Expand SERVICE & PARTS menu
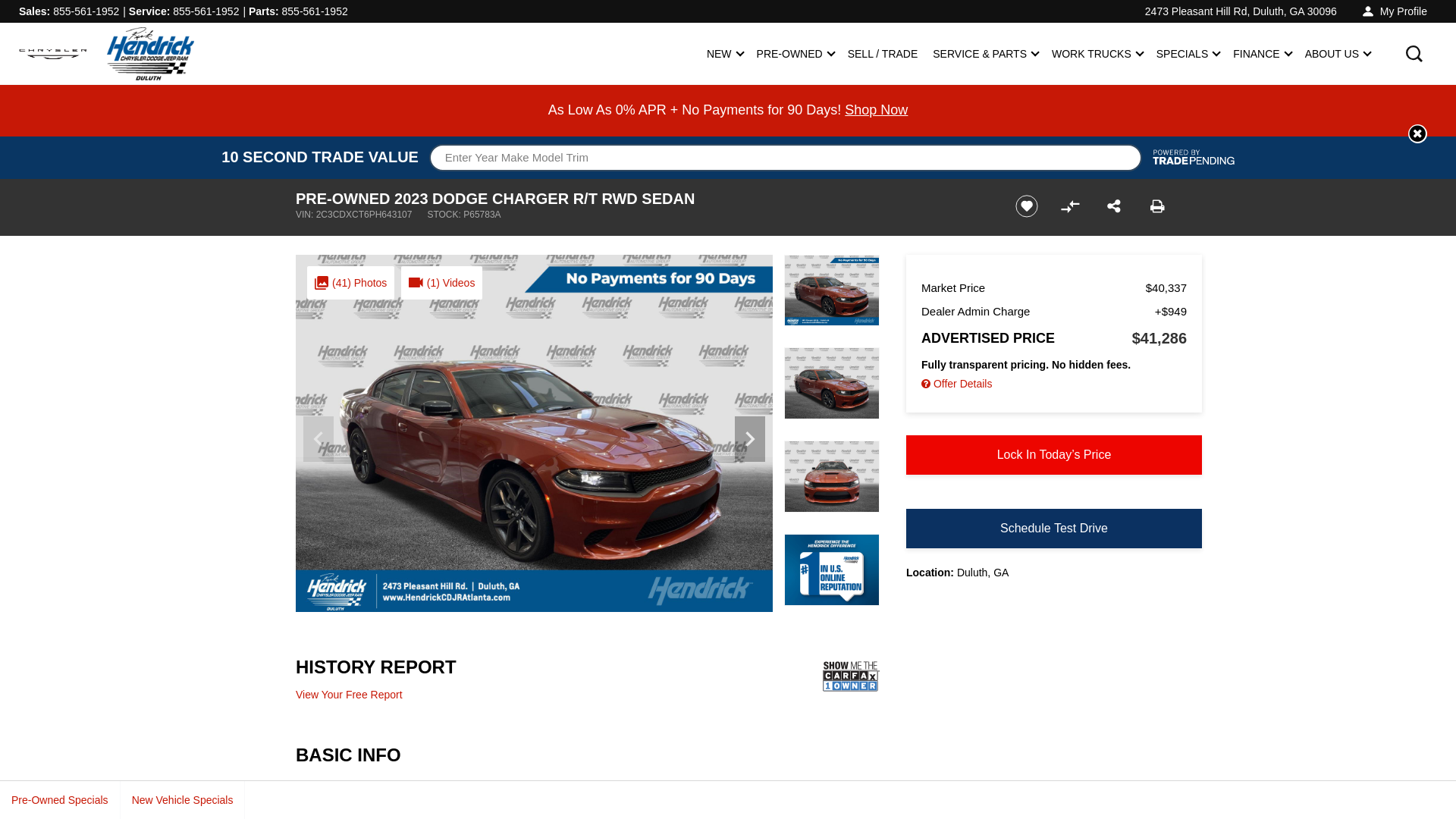Viewport: 1456px width, 819px height. 986,54
